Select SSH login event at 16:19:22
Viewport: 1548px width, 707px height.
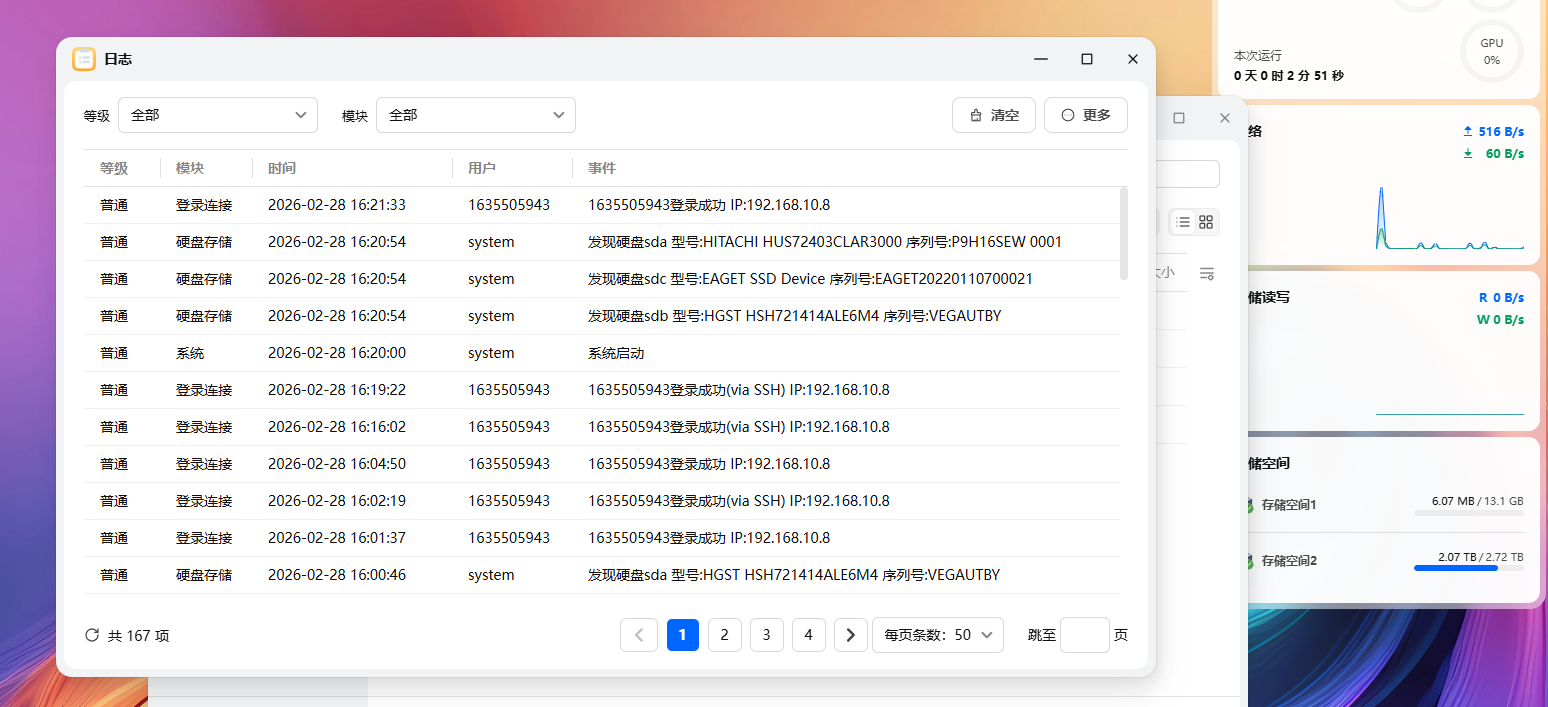point(601,390)
